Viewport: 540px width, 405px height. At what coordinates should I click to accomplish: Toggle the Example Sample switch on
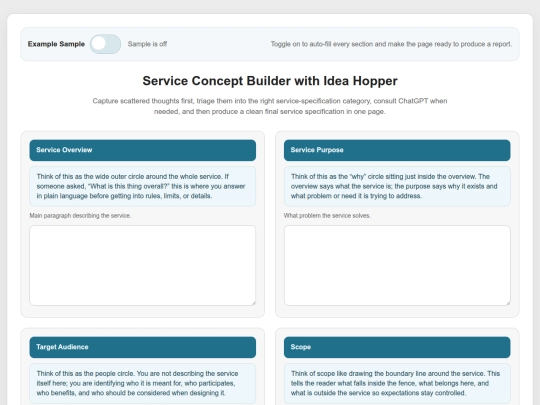[x=105, y=44]
